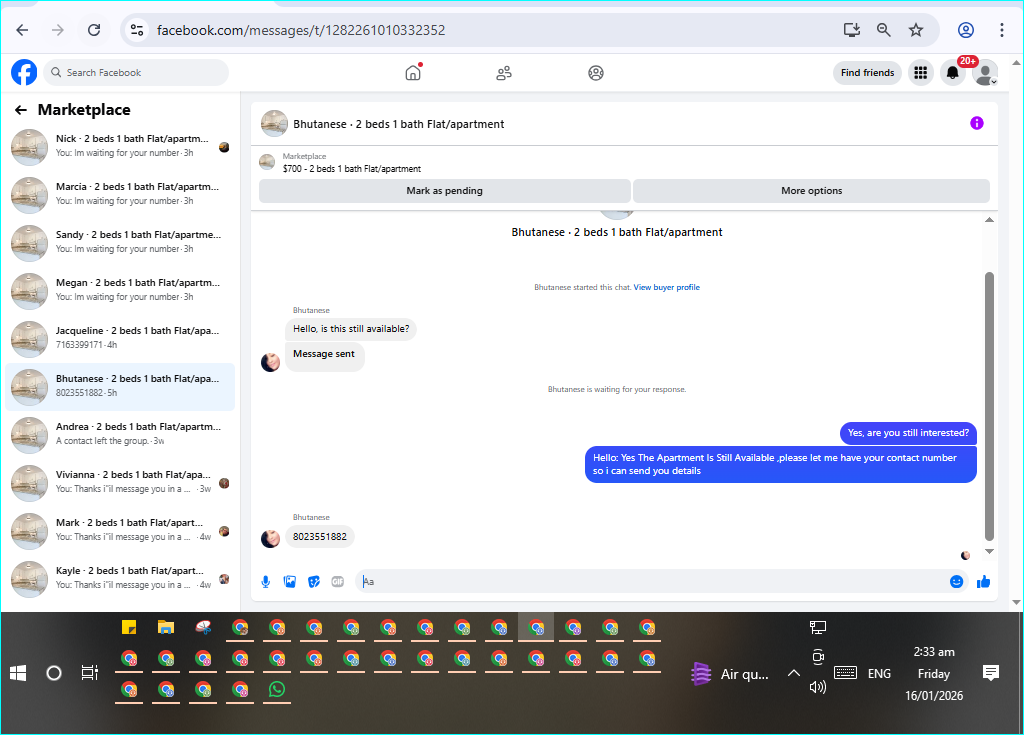Send a voice clip with microphone icon
The height and width of the screenshot is (735, 1024).
pyautogui.click(x=266, y=581)
